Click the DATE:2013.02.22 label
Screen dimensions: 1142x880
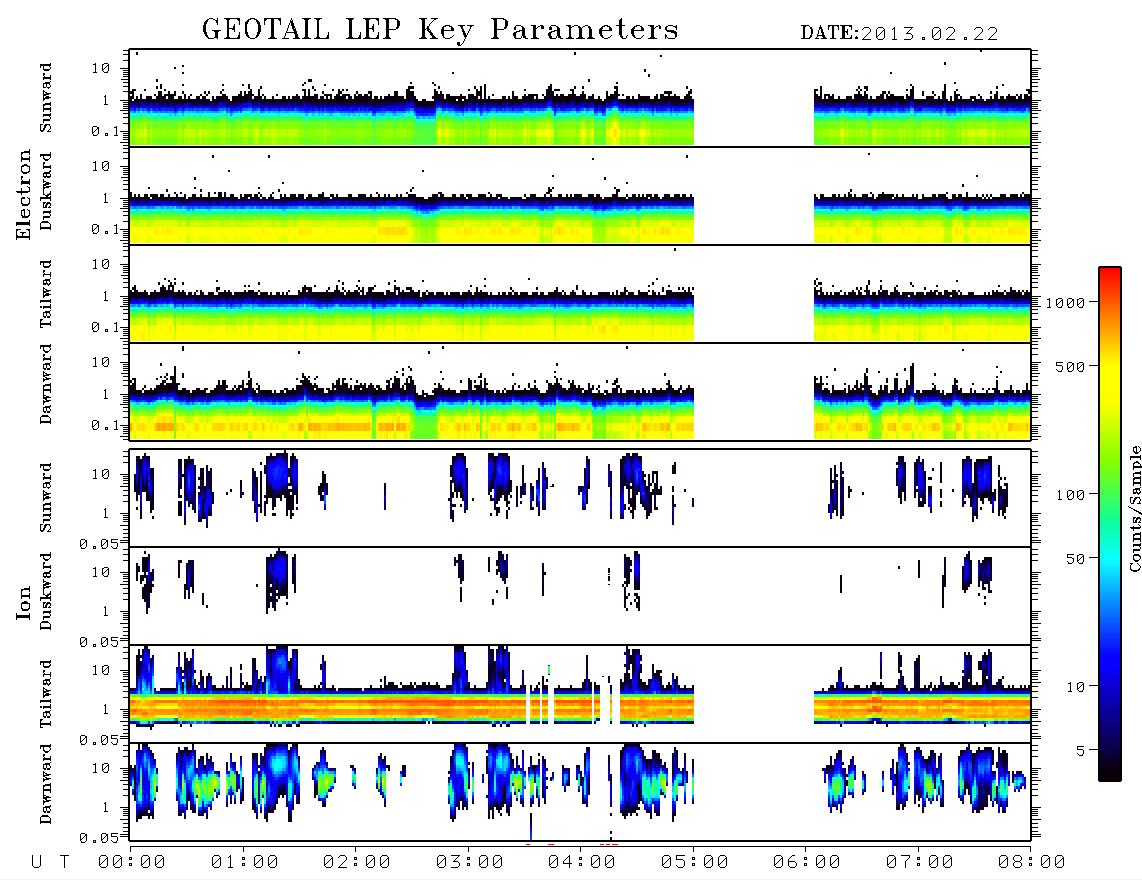tap(899, 34)
